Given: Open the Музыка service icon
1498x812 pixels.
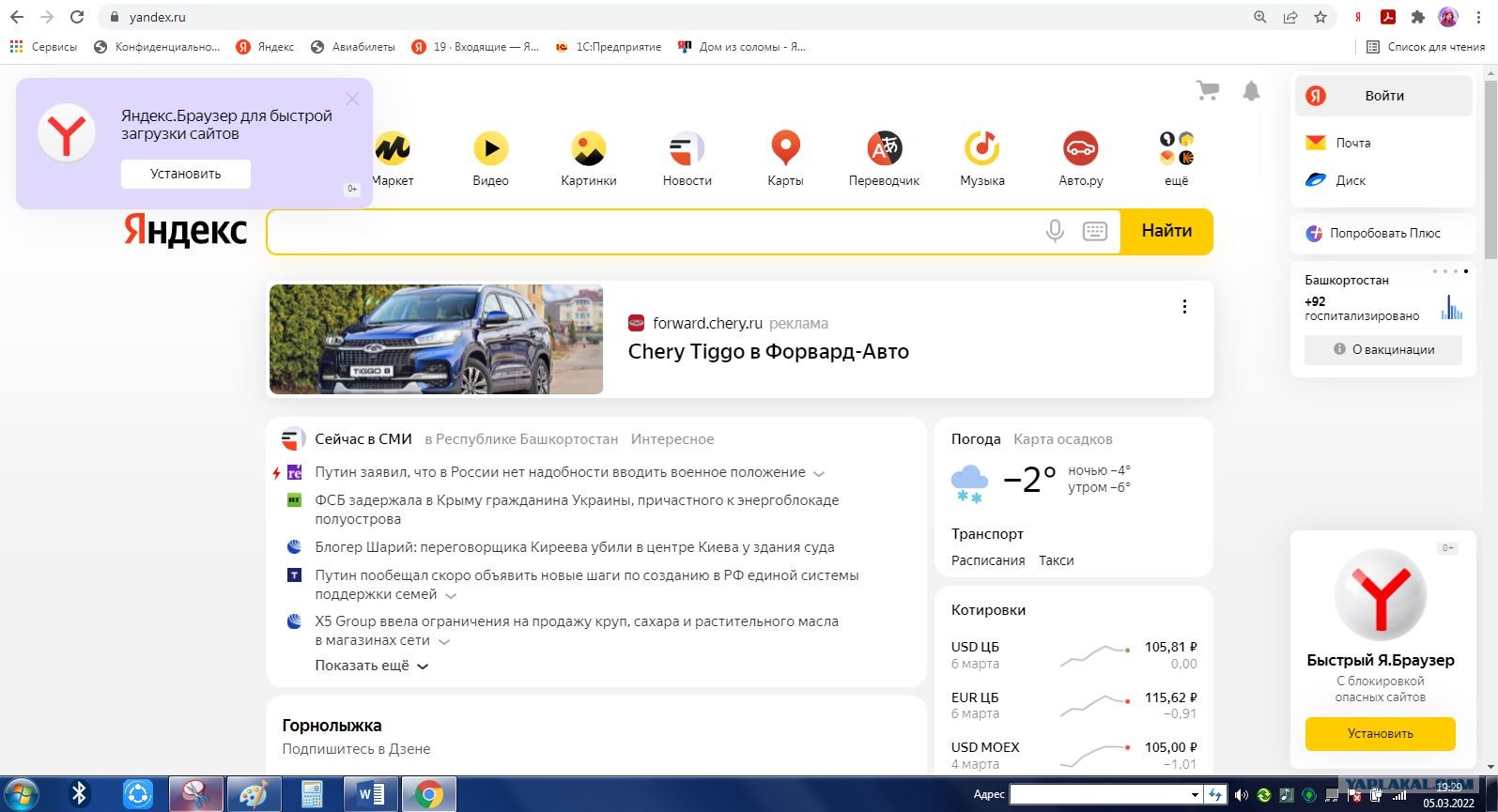Looking at the screenshot, I should tap(982, 148).
